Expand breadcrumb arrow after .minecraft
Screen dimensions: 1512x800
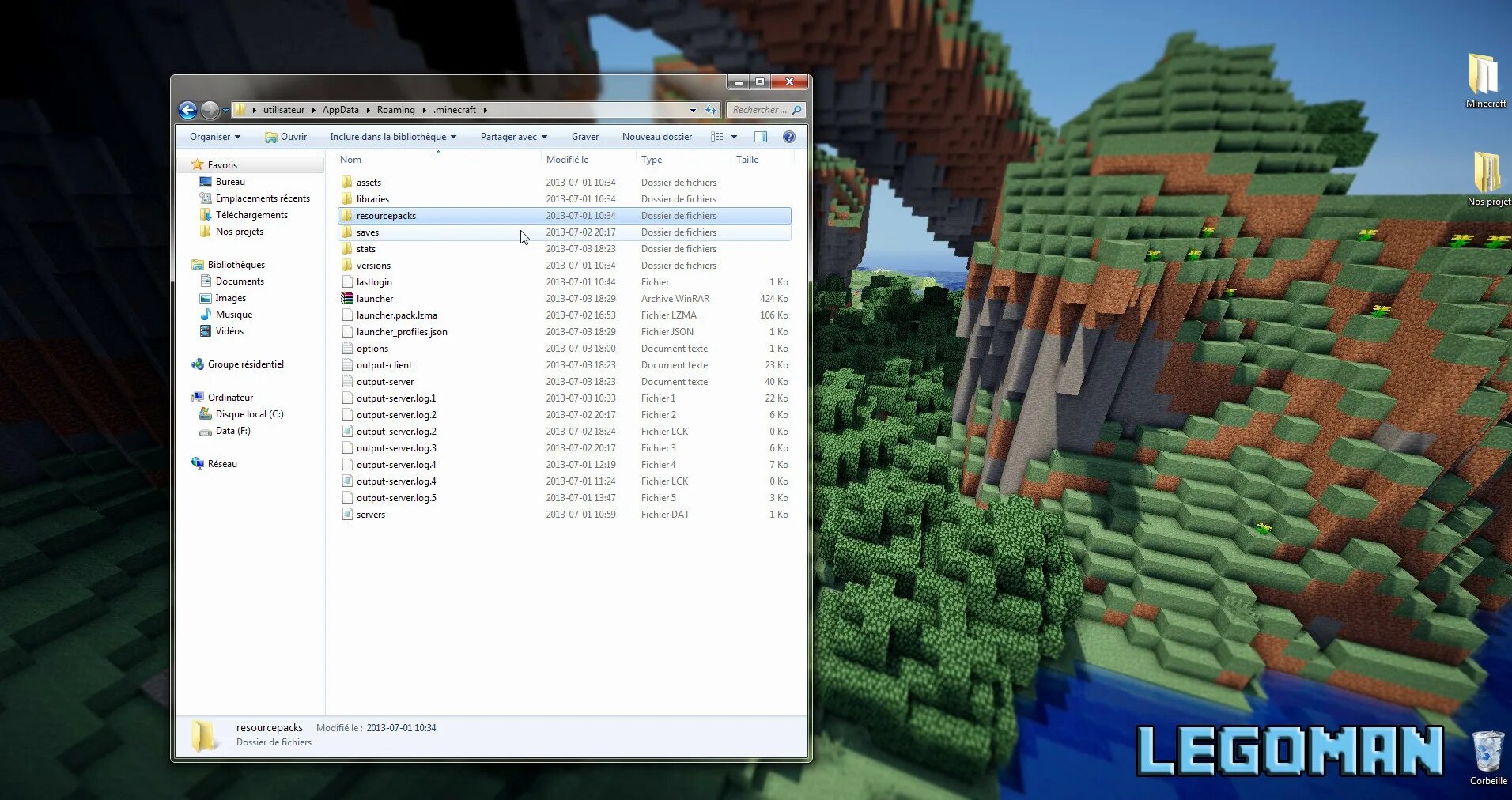(x=485, y=110)
